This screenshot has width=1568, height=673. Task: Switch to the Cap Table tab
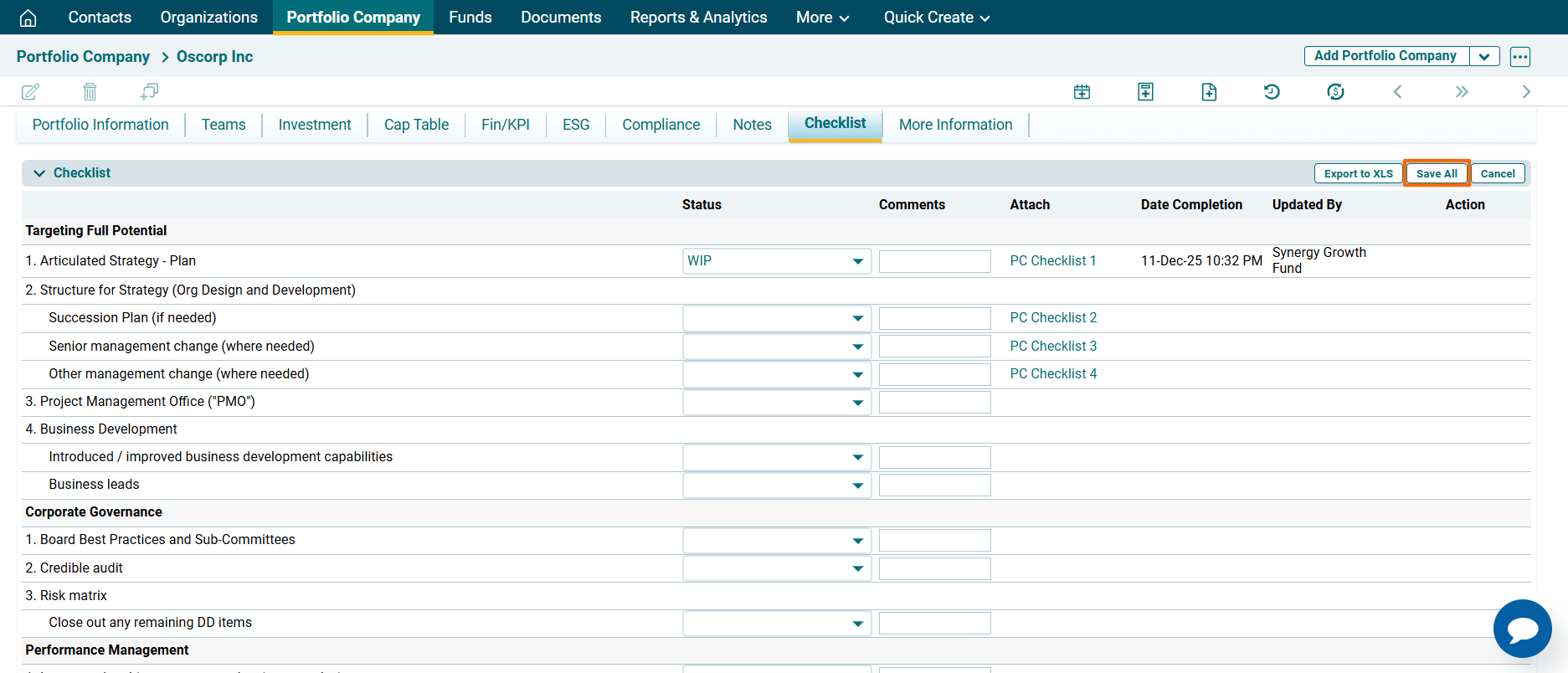coord(416,125)
